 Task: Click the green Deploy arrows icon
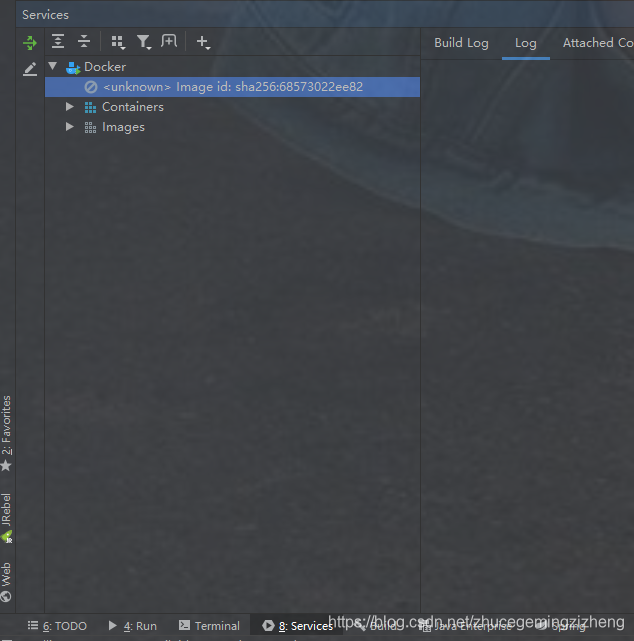30,43
